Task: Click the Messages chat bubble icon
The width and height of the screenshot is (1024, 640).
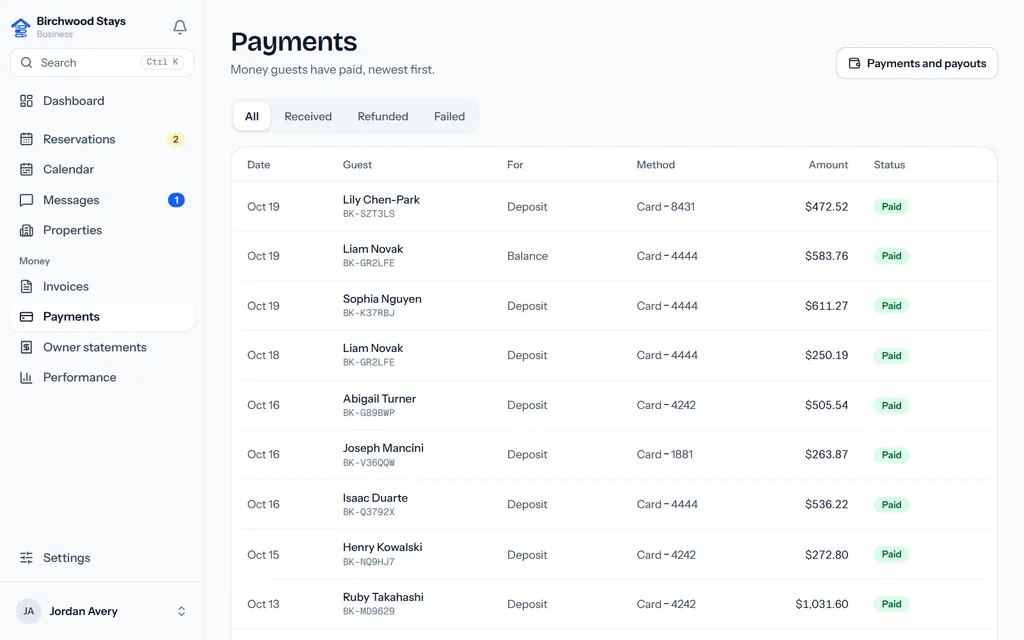Action: coord(26,200)
